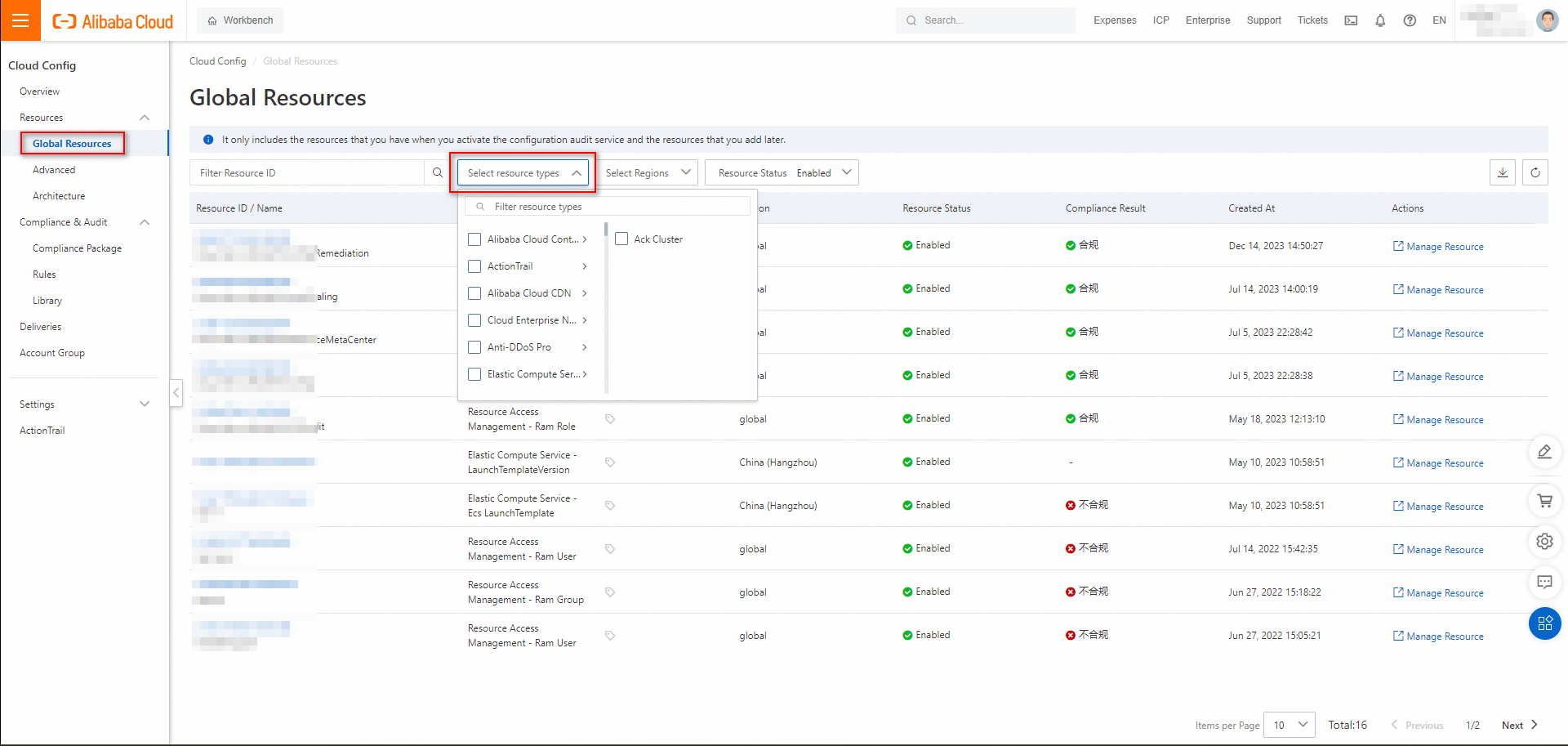Image resolution: width=1568 pixels, height=746 pixels.
Task: Click the Alibaba Cloud logo
Action: pyautogui.click(x=113, y=21)
